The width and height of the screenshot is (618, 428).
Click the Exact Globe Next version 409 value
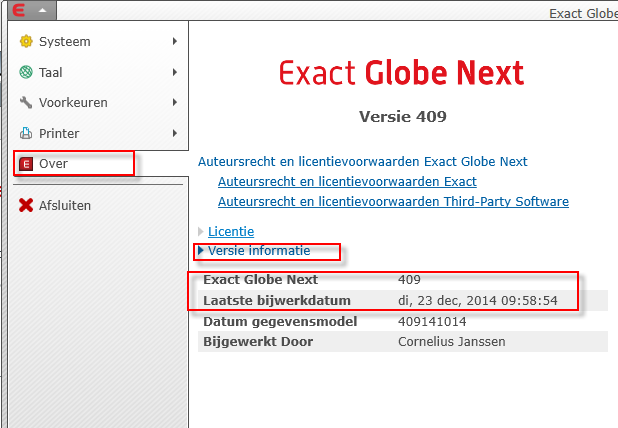pyautogui.click(x=409, y=279)
